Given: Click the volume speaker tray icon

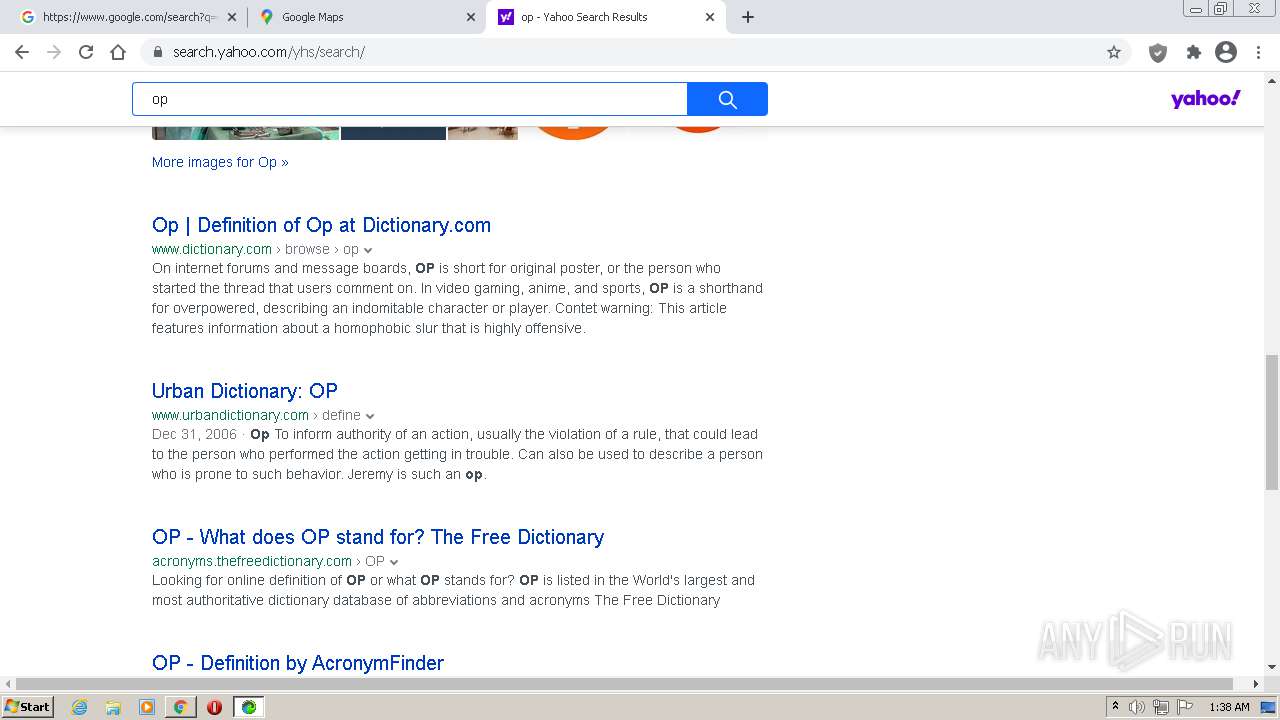Looking at the screenshot, I should click(x=1137, y=707).
